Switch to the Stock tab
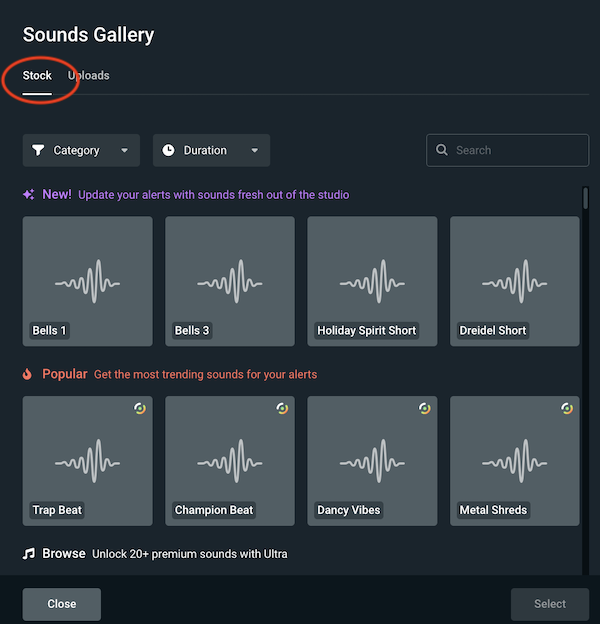The height and width of the screenshot is (624, 600). pyautogui.click(x=37, y=76)
